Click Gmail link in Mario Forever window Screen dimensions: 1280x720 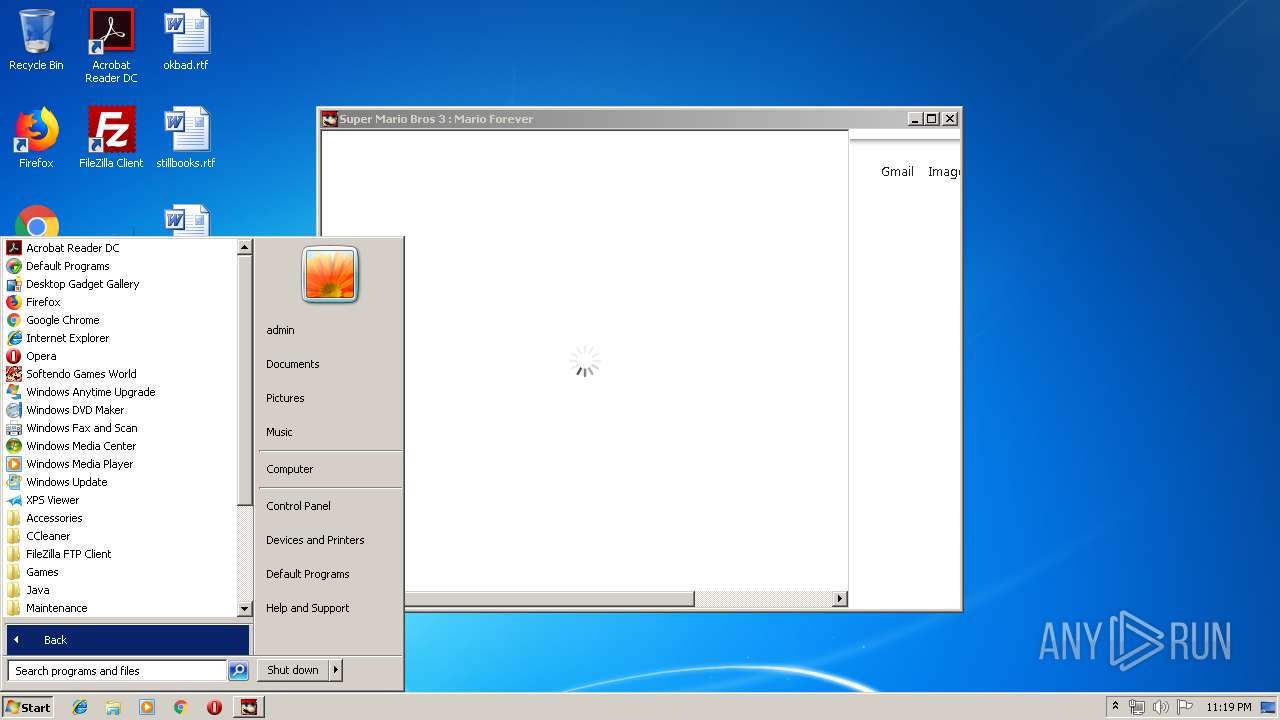coord(897,172)
